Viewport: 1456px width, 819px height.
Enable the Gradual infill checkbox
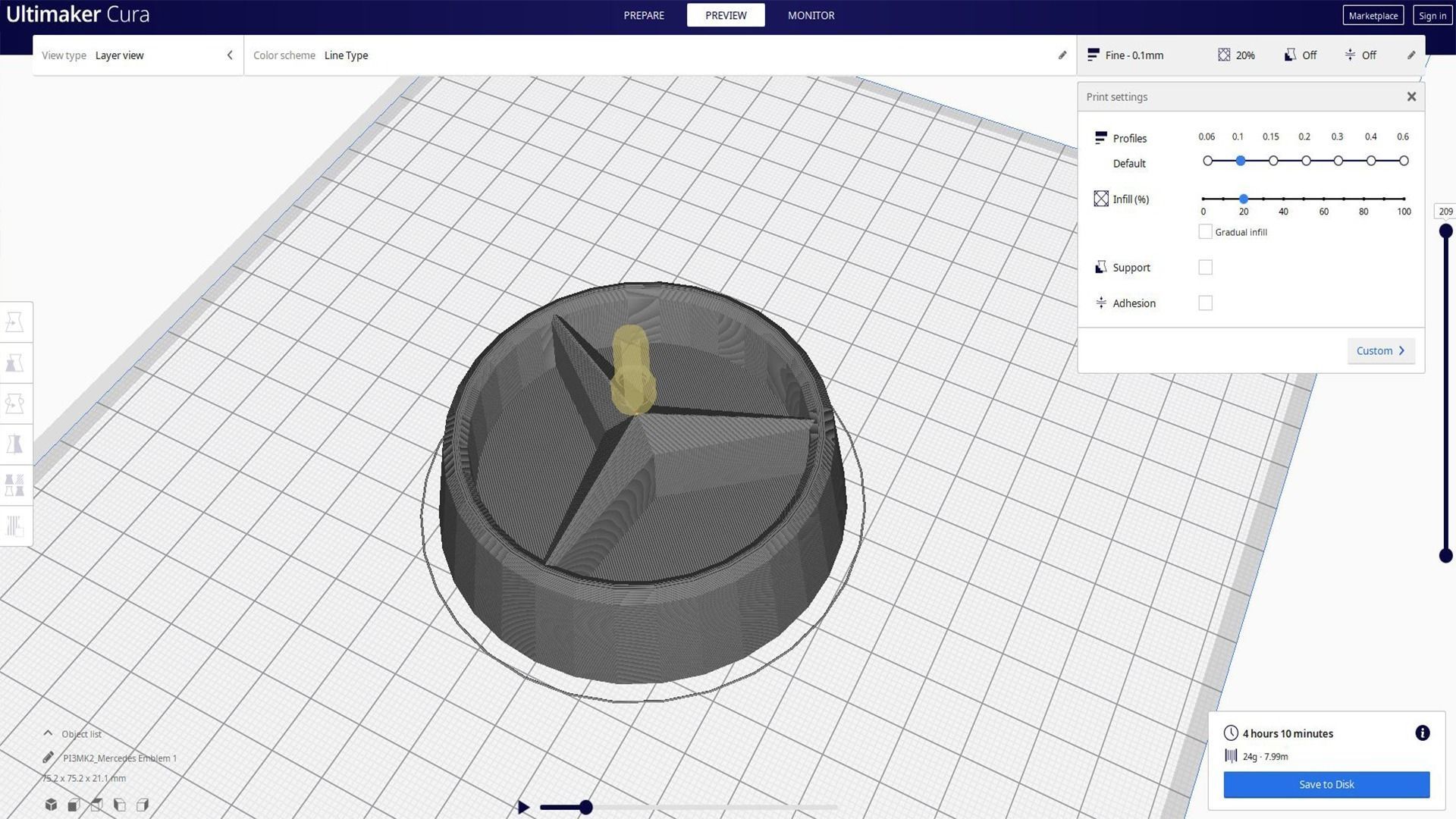[1205, 232]
